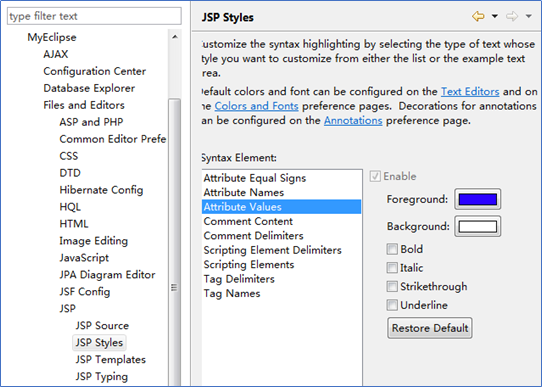Focus the type filter text field
Screen dimensions: 542x387
[x=94, y=16]
